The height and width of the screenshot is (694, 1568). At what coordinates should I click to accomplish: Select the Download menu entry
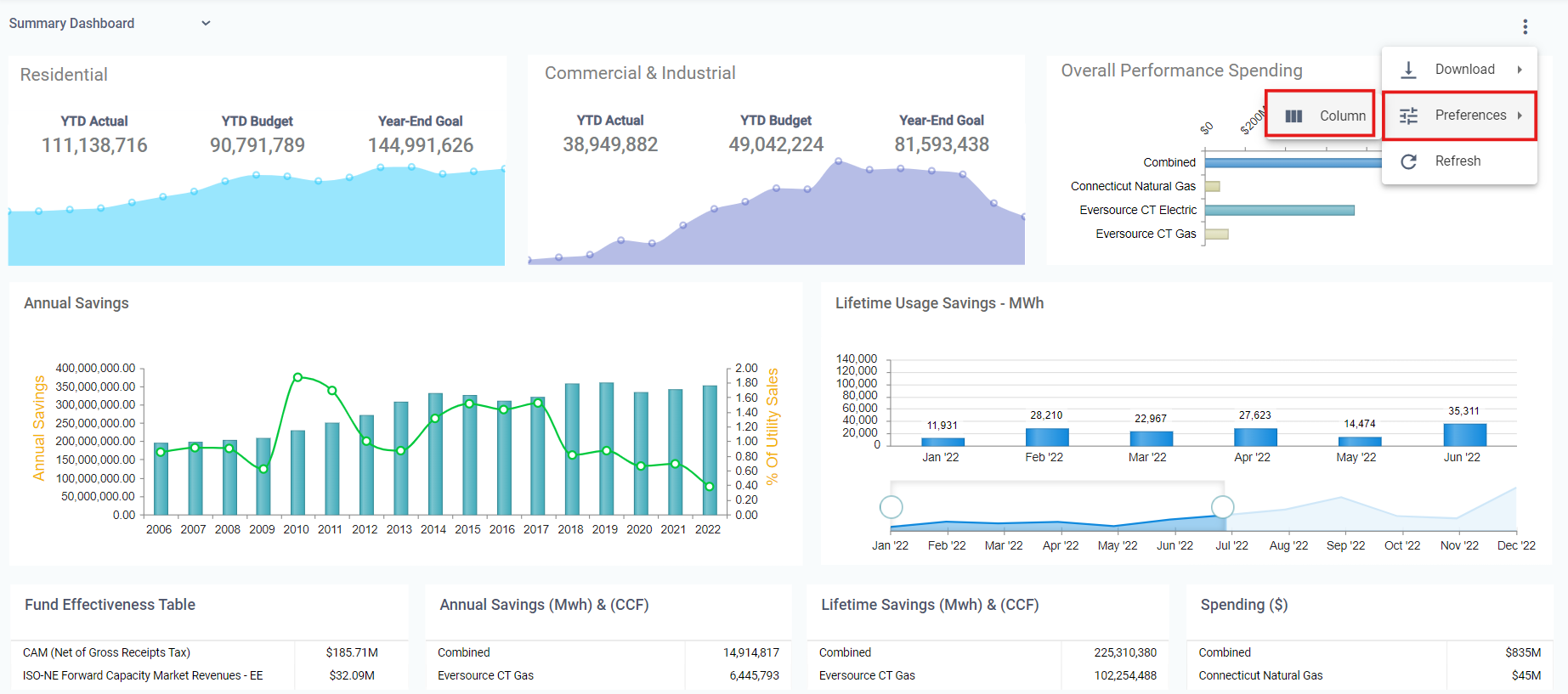pyautogui.click(x=1464, y=70)
